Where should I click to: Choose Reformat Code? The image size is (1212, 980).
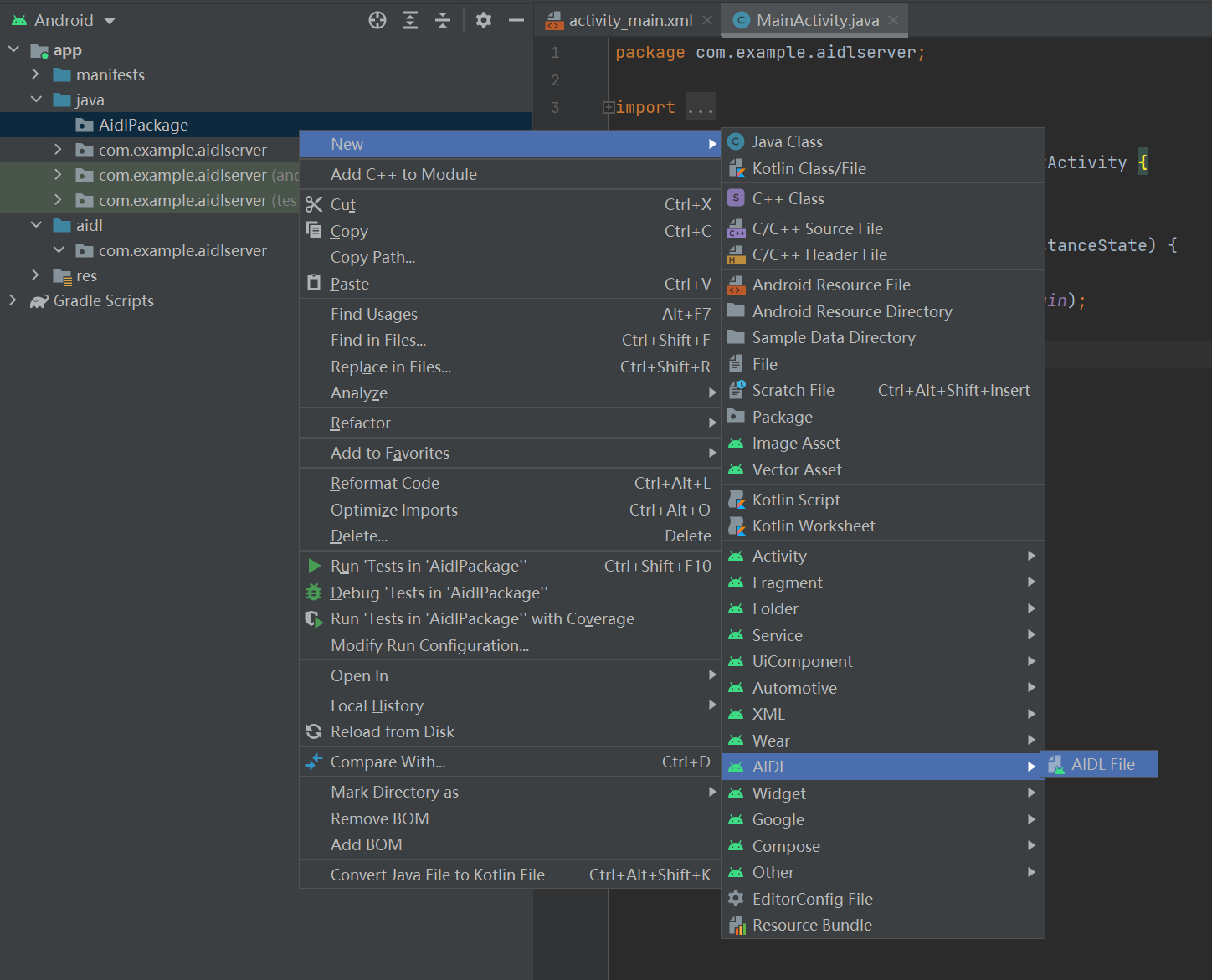510,483
